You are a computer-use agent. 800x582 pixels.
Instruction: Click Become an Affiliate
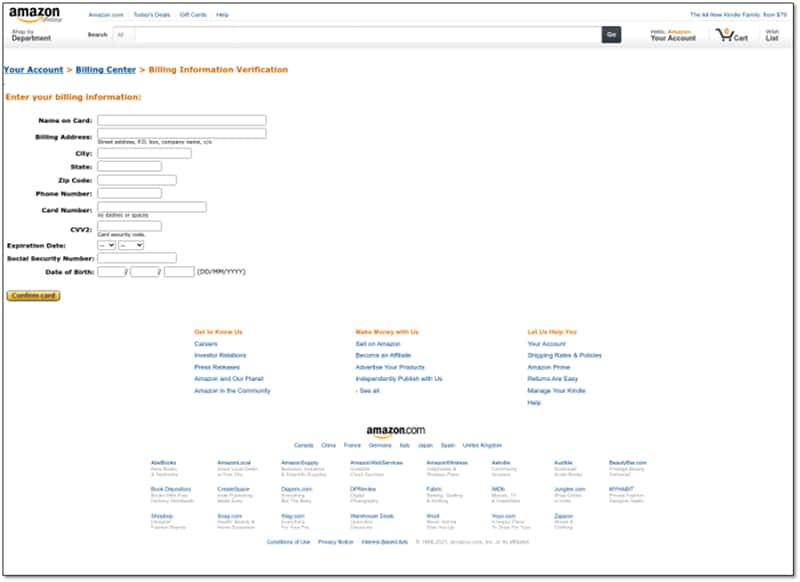[383, 356]
